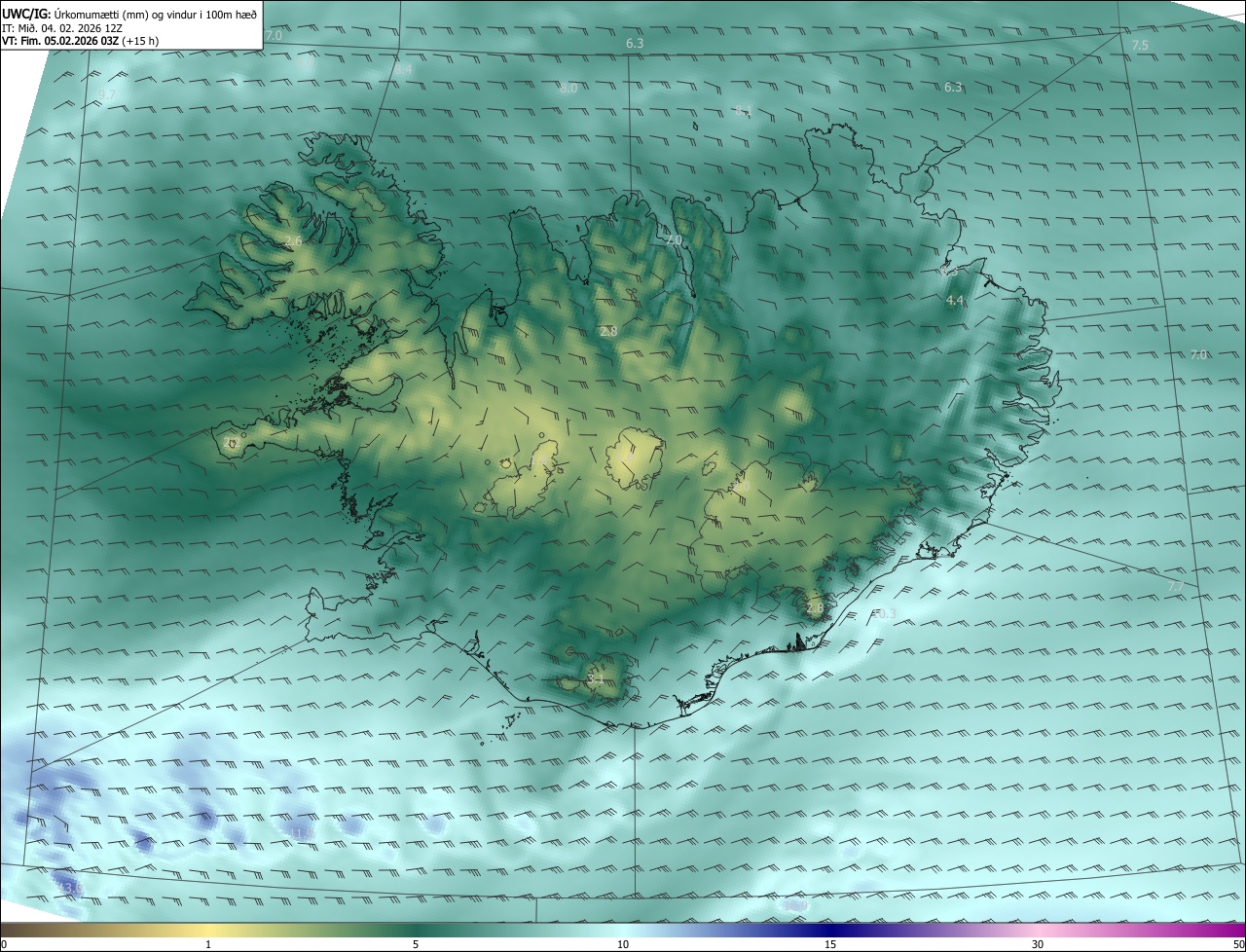This screenshot has height=952, width=1246.
Task: Click the 4.4 value label on the map
Action: coord(955,302)
